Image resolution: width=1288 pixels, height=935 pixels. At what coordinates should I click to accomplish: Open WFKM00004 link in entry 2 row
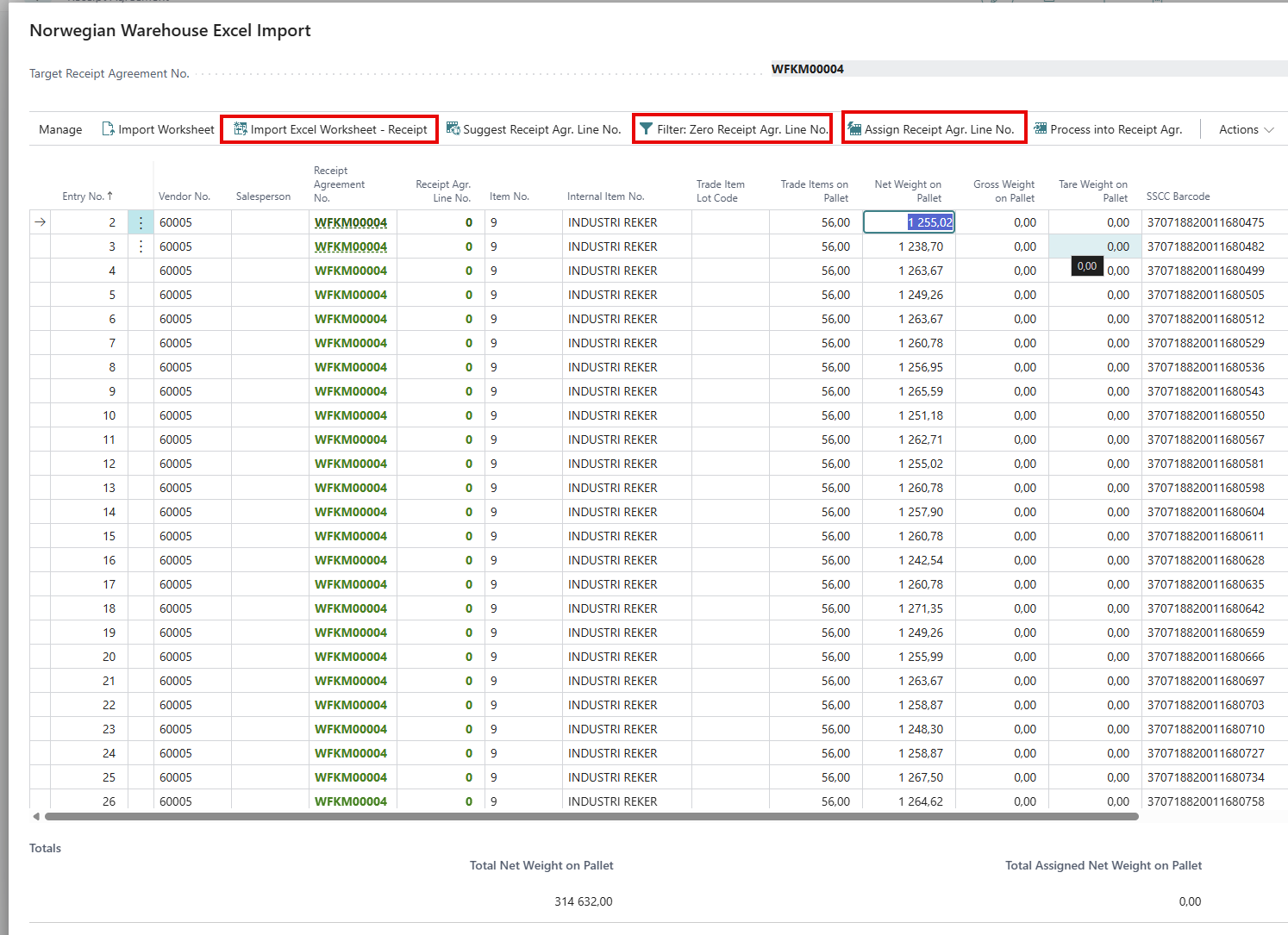tap(350, 222)
